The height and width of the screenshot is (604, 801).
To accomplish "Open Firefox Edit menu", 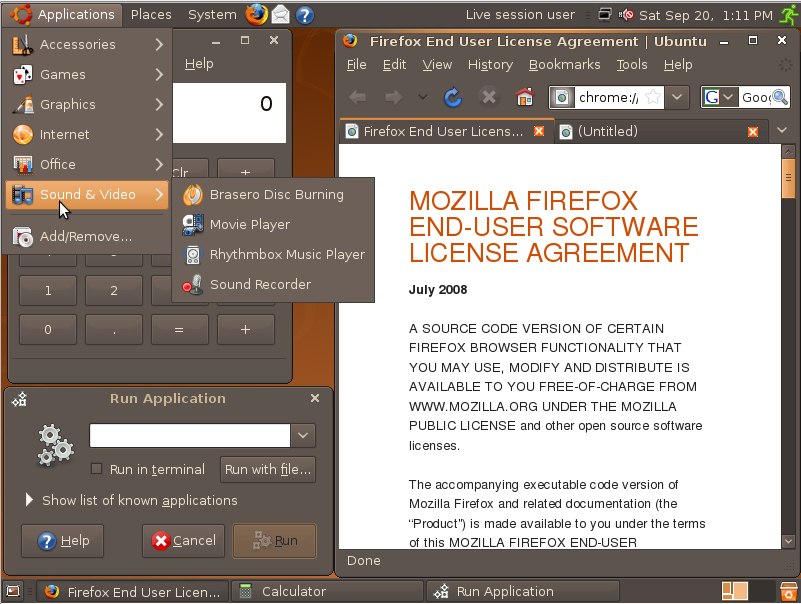I will 394,65.
